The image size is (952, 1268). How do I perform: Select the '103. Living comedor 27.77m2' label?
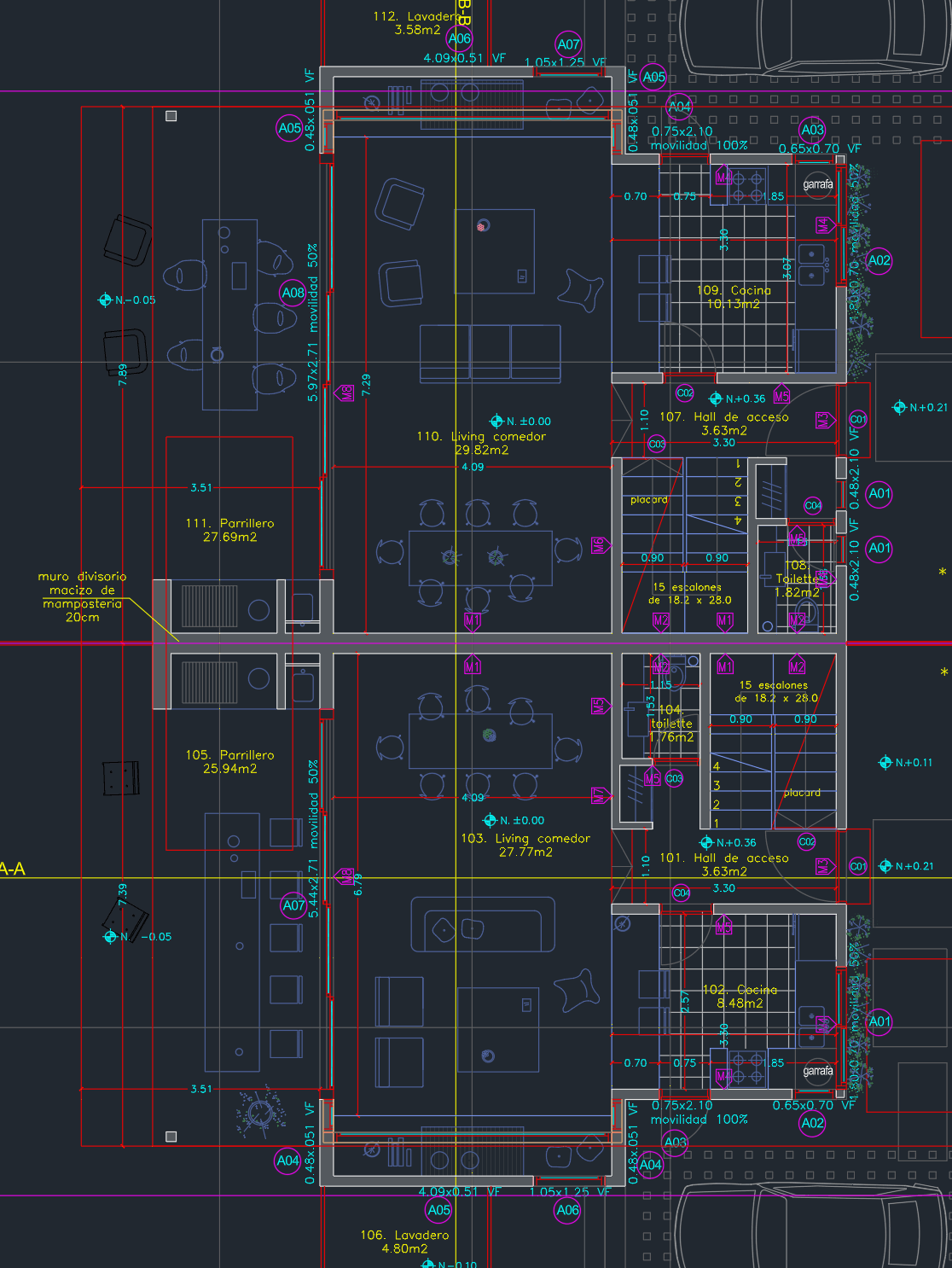525,845
